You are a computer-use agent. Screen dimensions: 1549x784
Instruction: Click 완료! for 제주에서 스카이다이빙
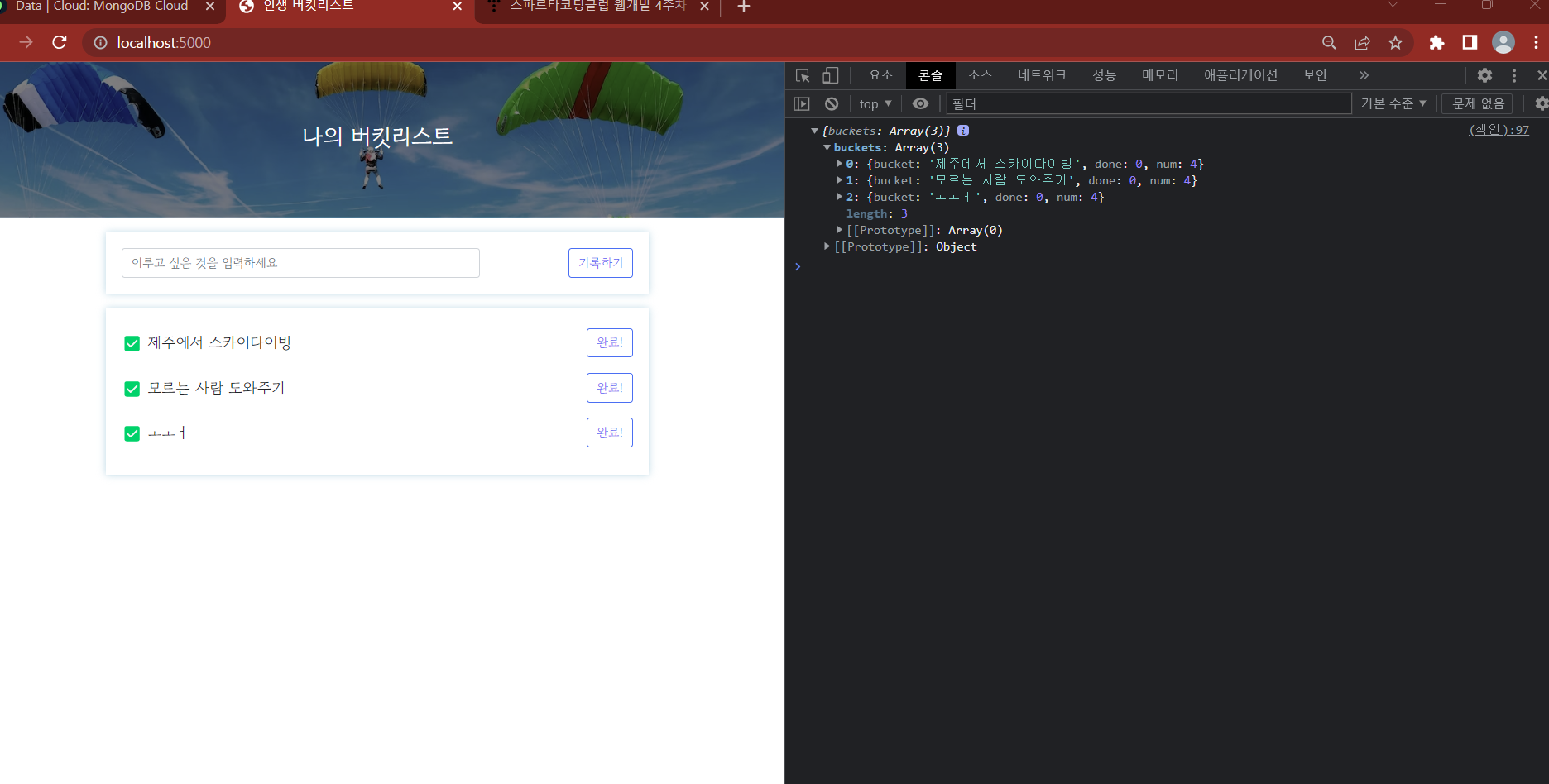pyautogui.click(x=610, y=342)
